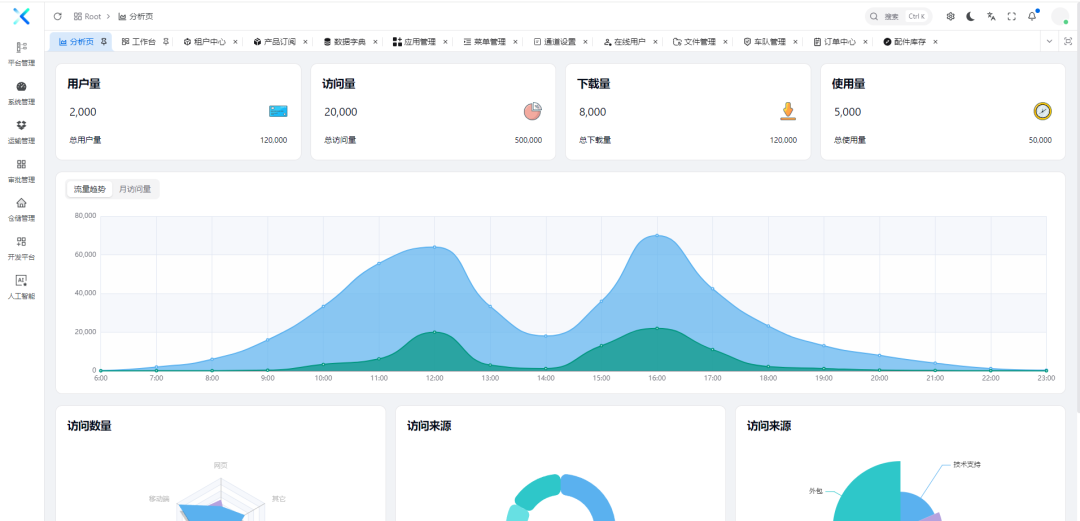Maximize the content area via tab bar icon
Image resolution: width=1080 pixels, height=521 pixels.
[x=1068, y=41]
